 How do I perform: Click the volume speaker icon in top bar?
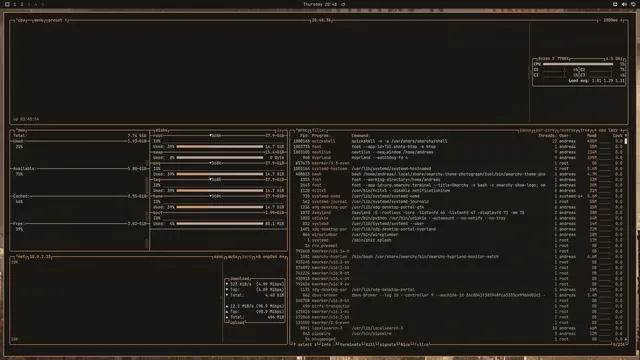click(624, 4)
